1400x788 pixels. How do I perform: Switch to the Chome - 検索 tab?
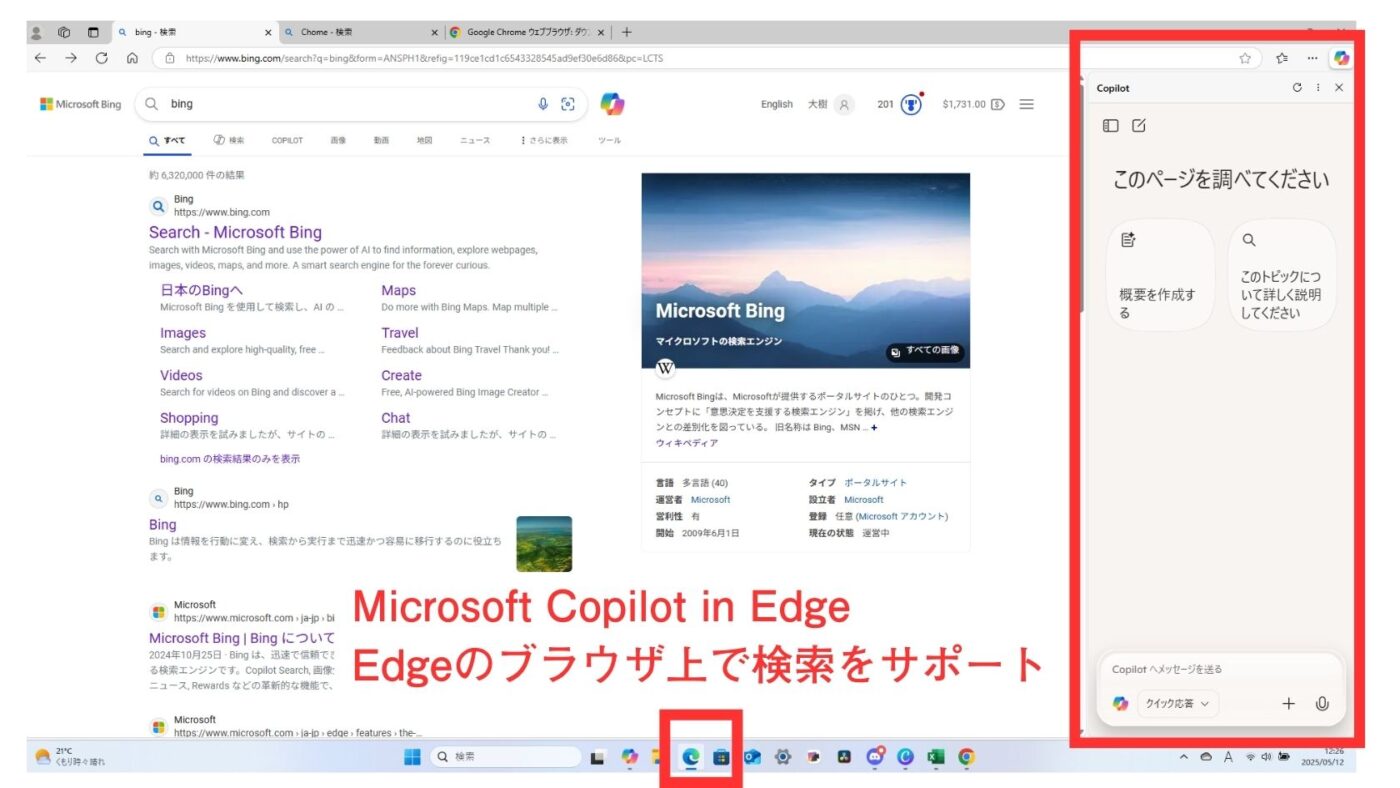359,32
